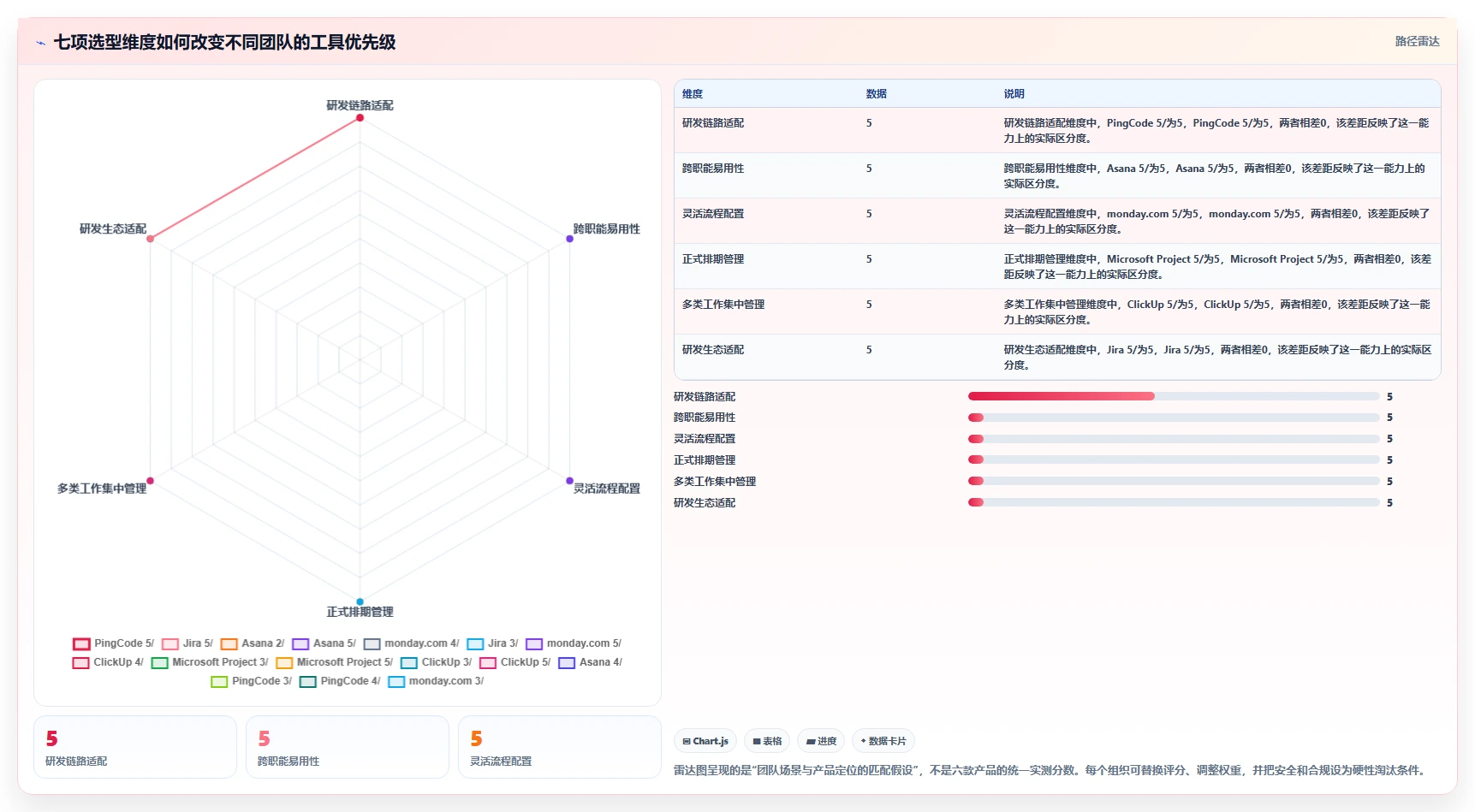The image size is (1475, 812).
Task: Toggle the Jira 3/ legend entry
Action: pyautogui.click(x=492, y=643)
